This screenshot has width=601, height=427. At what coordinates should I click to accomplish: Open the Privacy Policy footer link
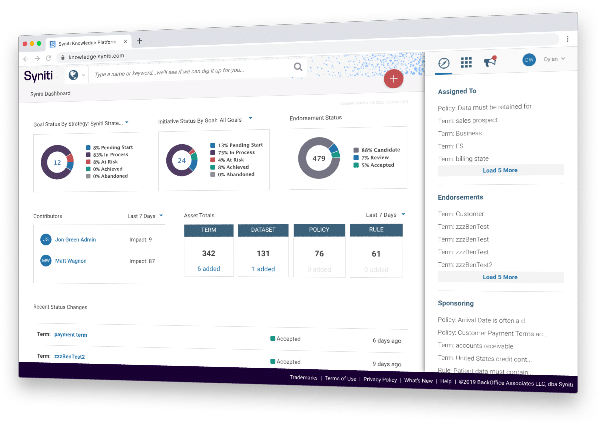(380, 380)
